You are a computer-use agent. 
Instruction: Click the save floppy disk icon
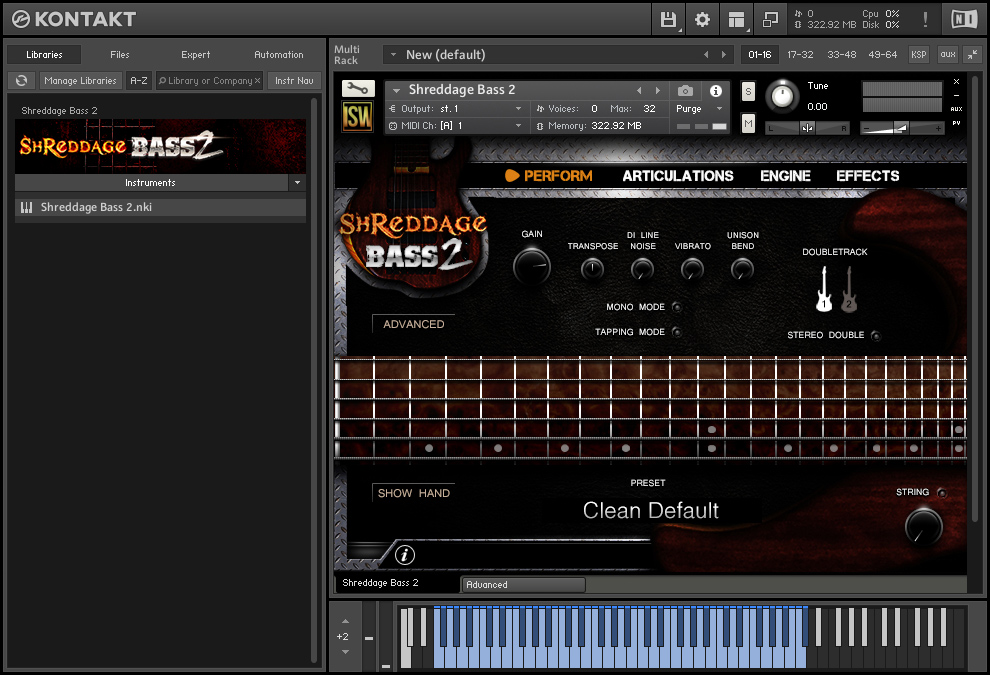(x=669, y=19)
